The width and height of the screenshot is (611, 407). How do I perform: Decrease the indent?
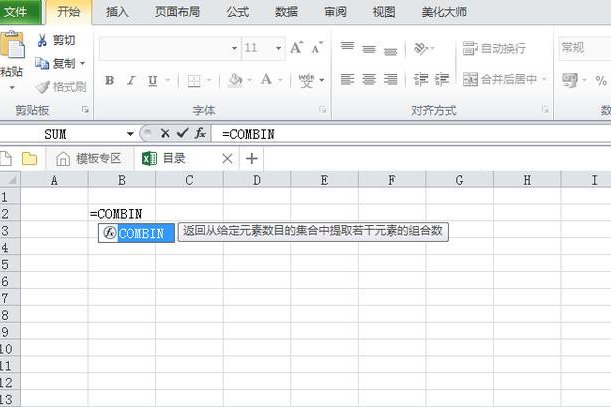pyautogui.click(x=421, y=80)
